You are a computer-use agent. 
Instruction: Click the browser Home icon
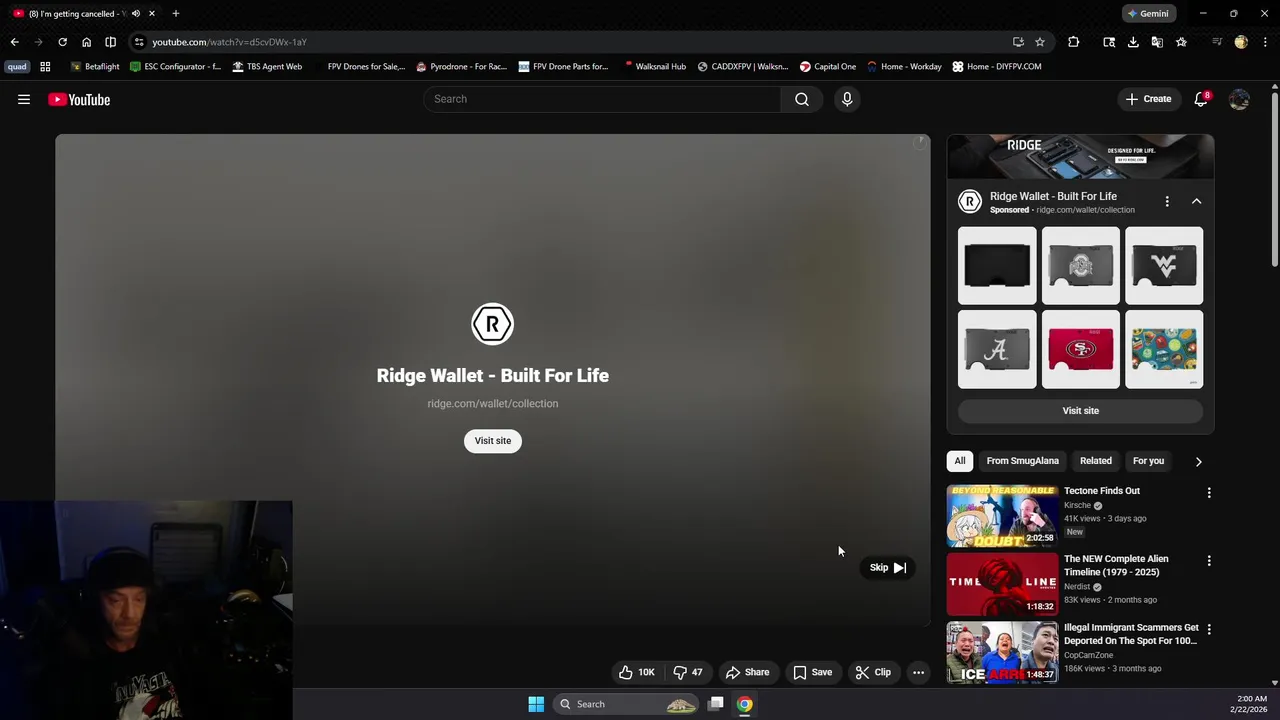pyautogui.click(x=86, y=42)
